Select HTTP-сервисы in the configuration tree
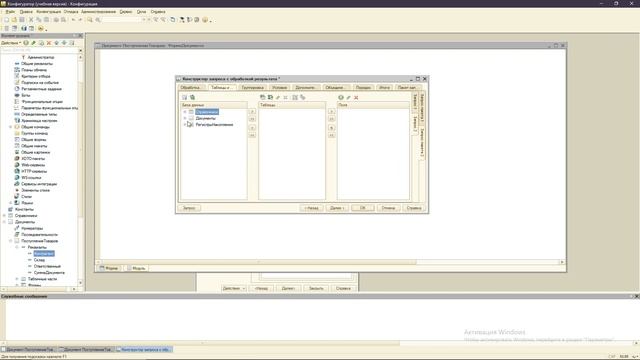Viewport: 640px width, 360px height. (34, 171)
